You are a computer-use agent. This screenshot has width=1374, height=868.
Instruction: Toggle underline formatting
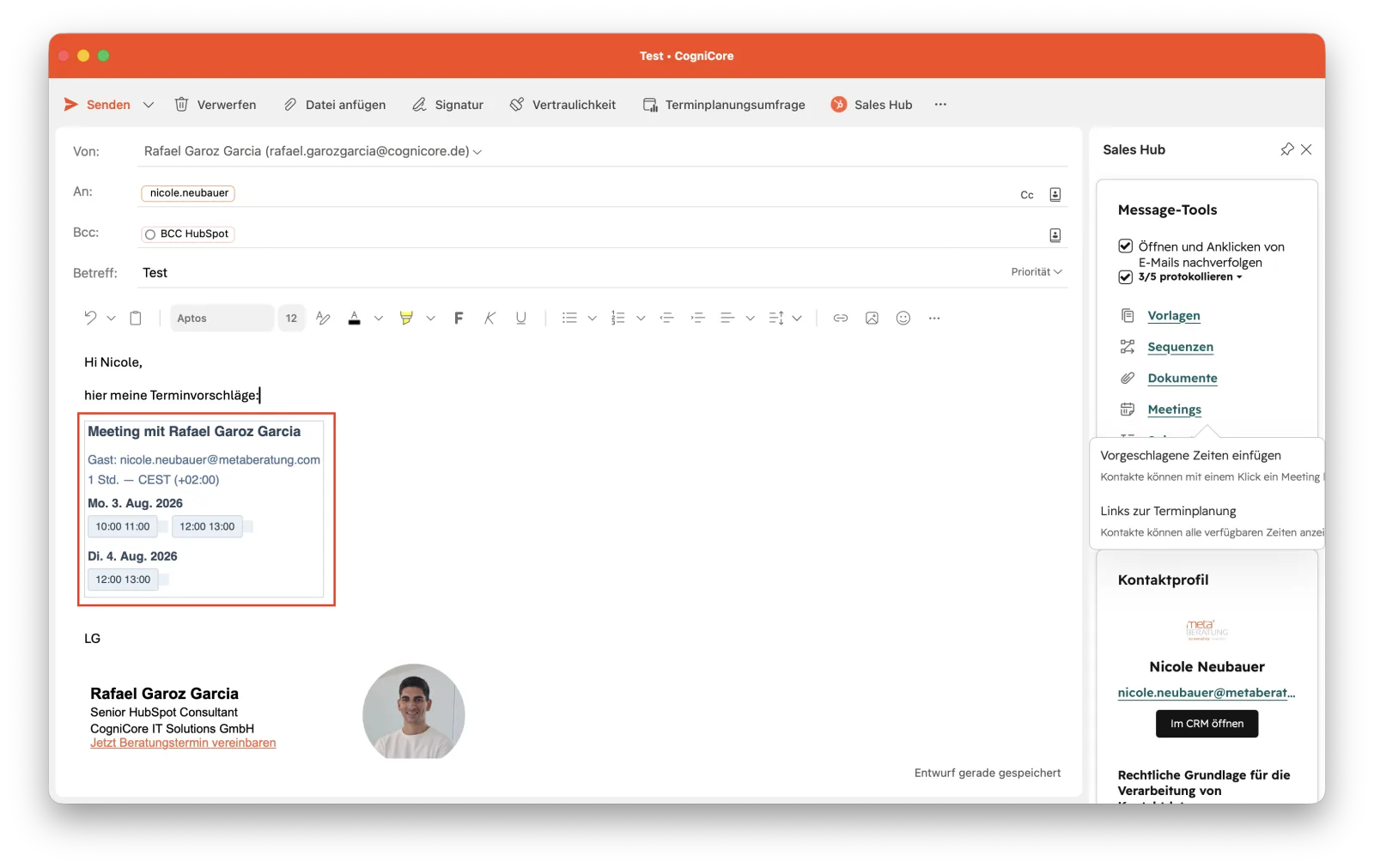[x=520, y=319]
